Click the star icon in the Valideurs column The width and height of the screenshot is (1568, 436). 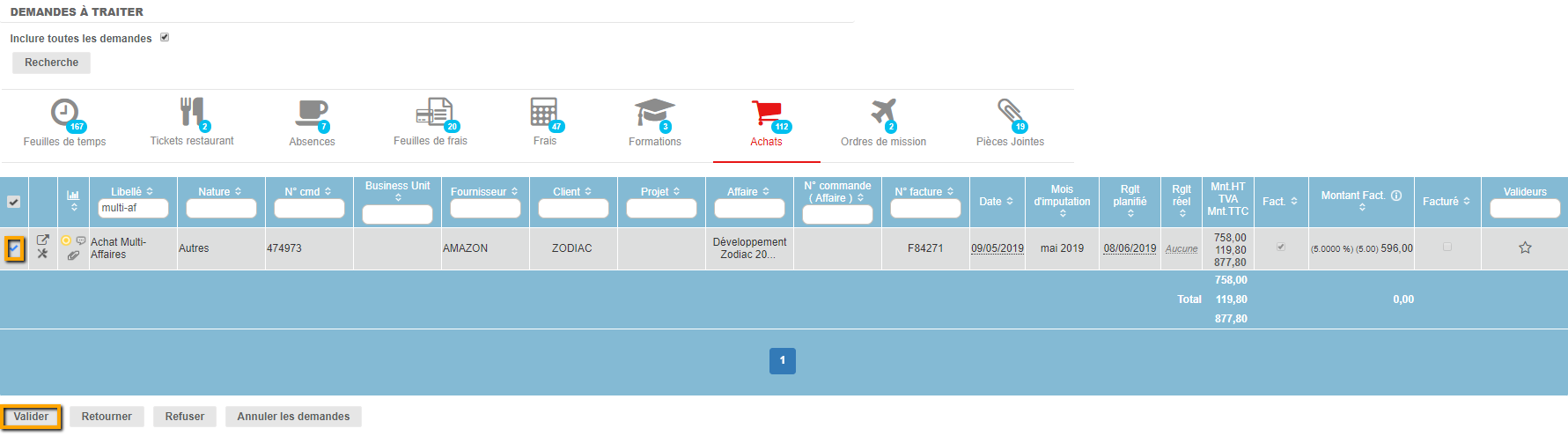[1525, 248]
